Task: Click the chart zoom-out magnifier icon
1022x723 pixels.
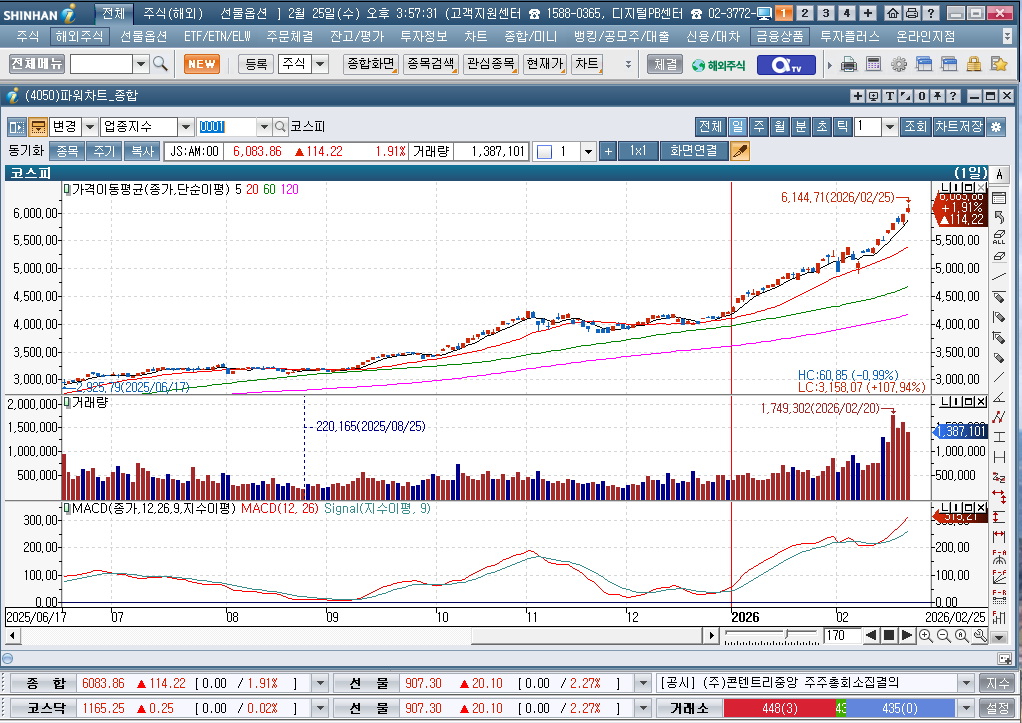Action: [943, 636]
